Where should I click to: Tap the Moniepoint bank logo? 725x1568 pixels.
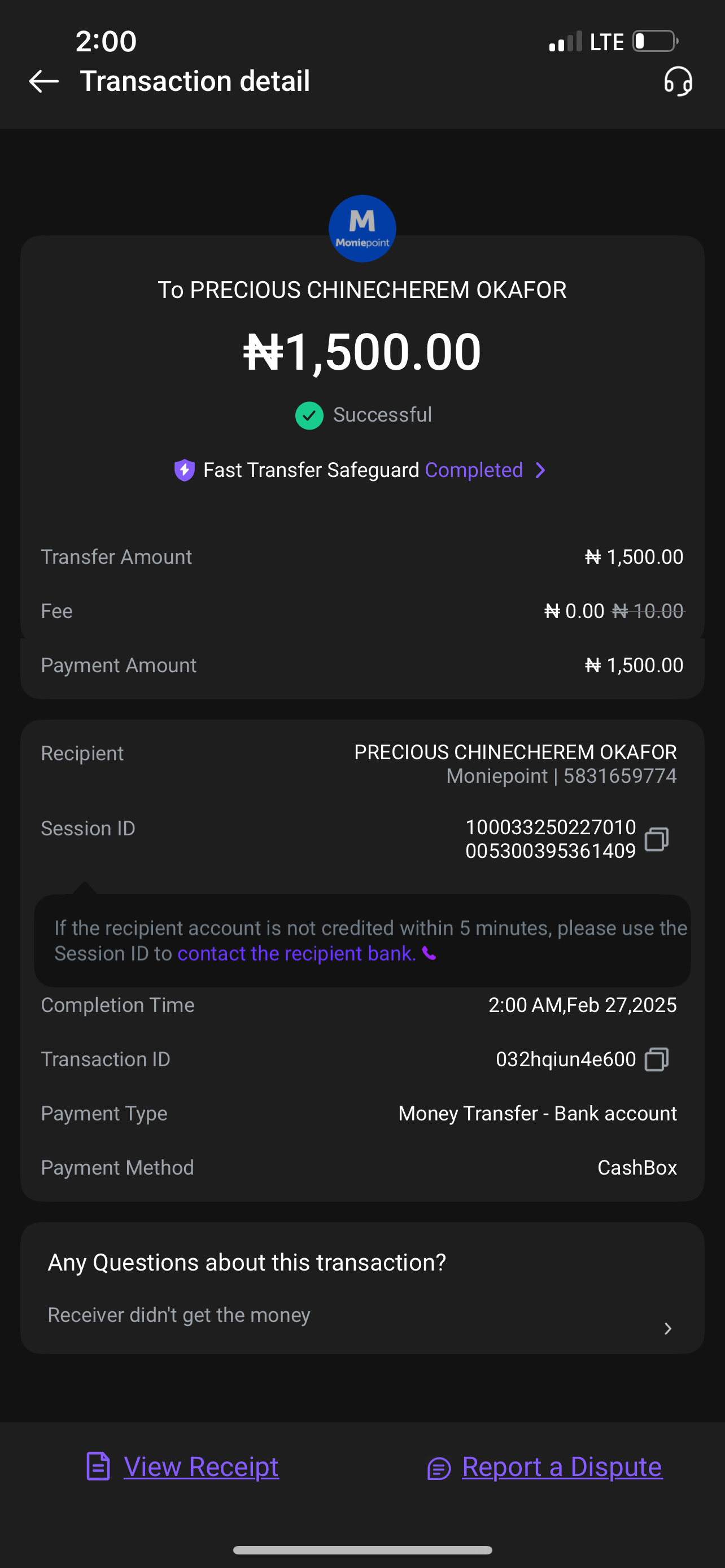(362, 228)
